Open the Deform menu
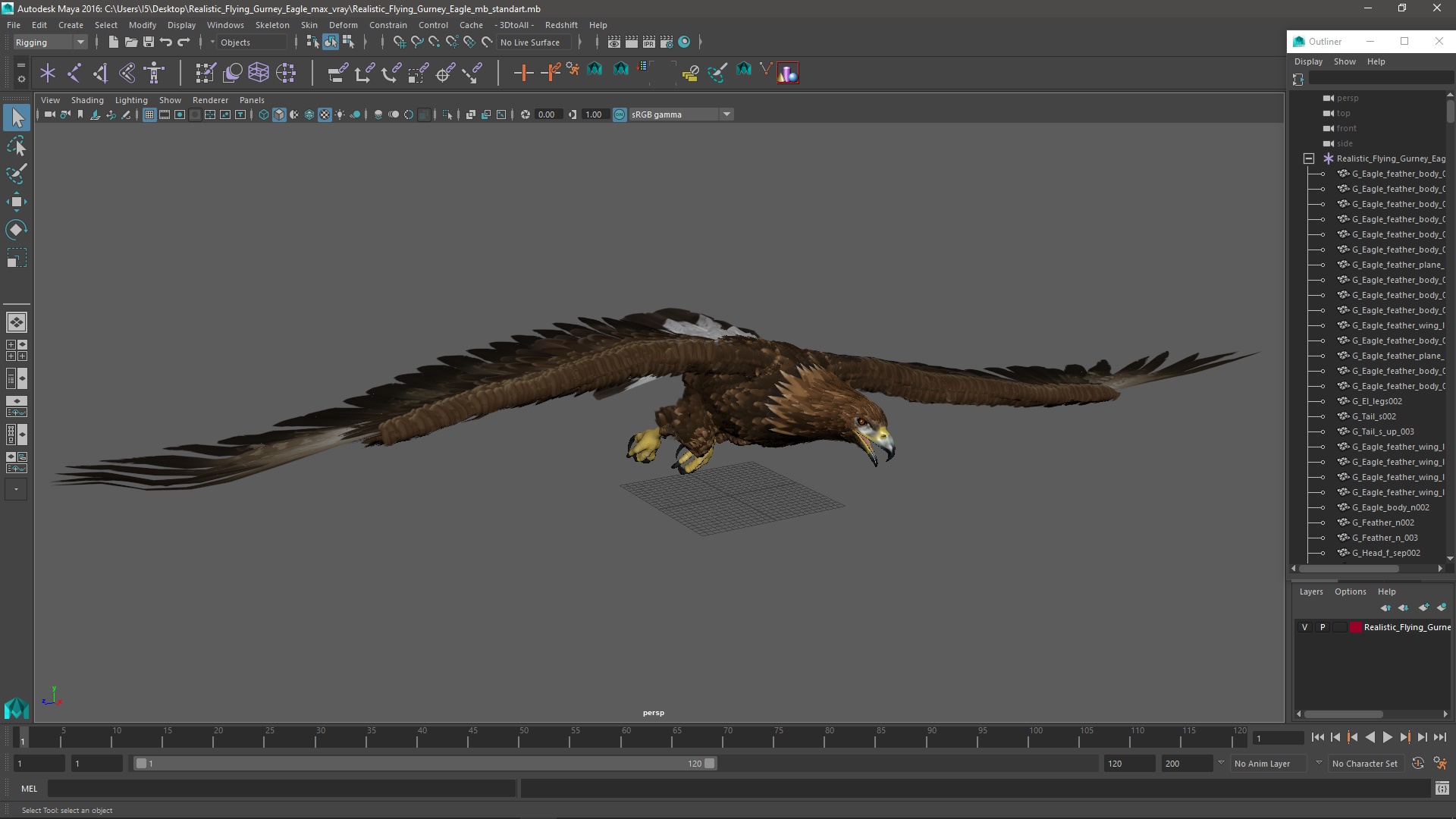The image size is (1456, 819). pyautogui.click(x=343, y=25)
